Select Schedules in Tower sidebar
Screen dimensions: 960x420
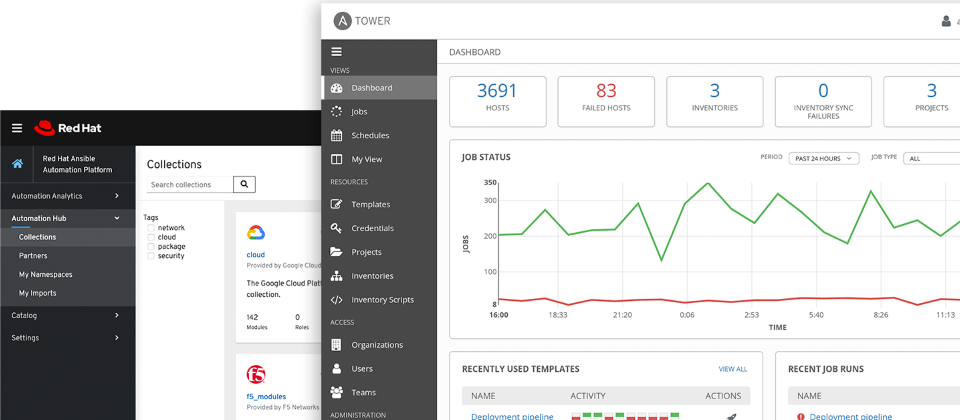pos(379,135)
